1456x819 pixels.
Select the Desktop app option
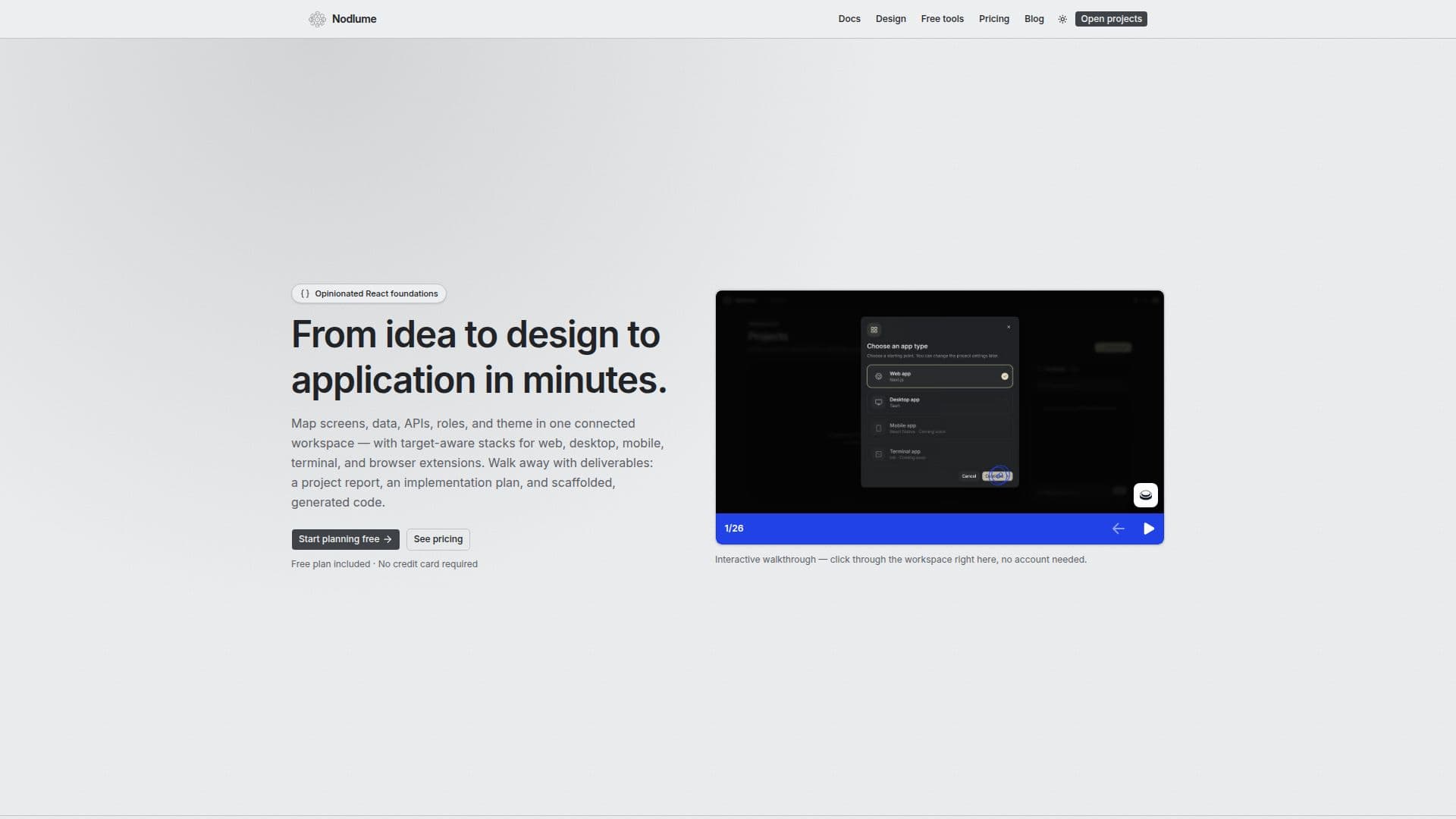tap(940, 402)
